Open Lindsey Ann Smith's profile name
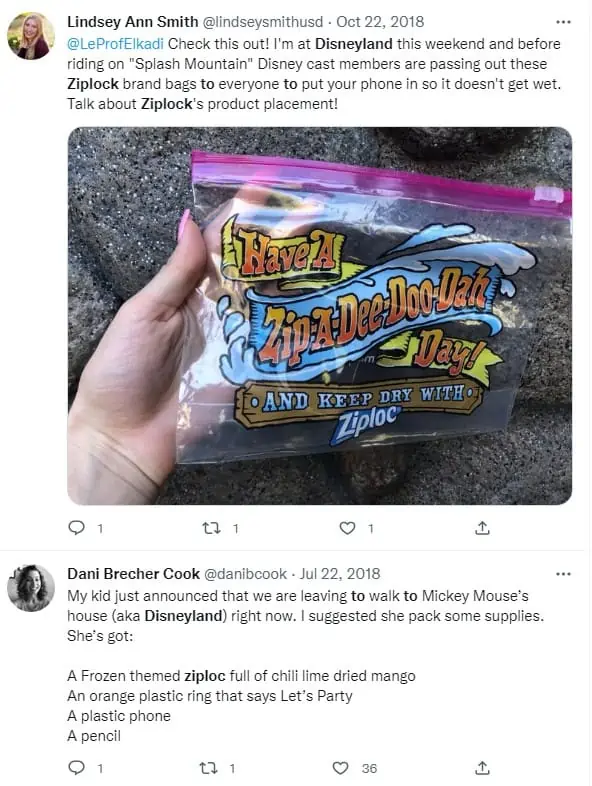 [133, 22]
